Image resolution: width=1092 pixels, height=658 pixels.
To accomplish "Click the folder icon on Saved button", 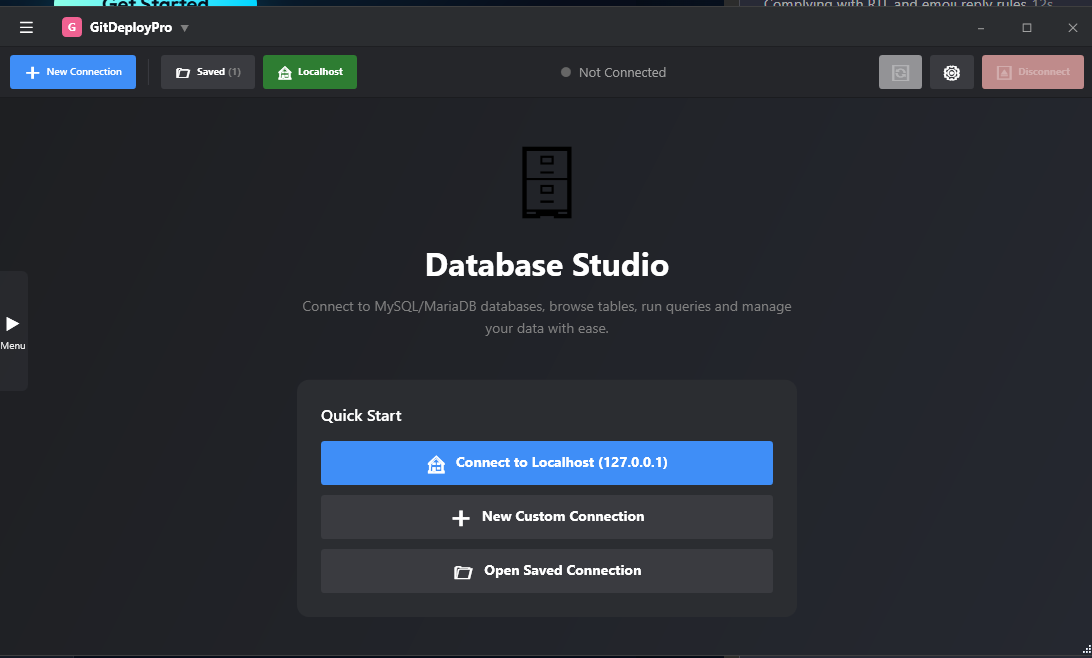I will tap(183, 72).
